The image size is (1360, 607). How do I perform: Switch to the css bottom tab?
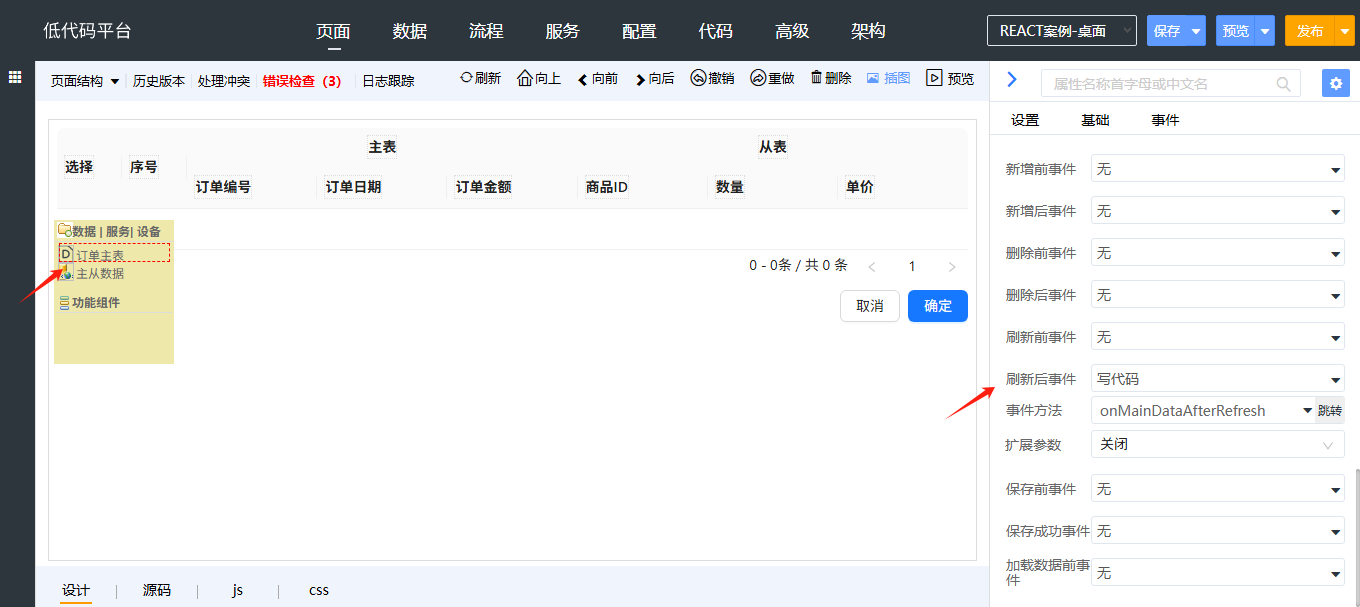pos(319,590)
